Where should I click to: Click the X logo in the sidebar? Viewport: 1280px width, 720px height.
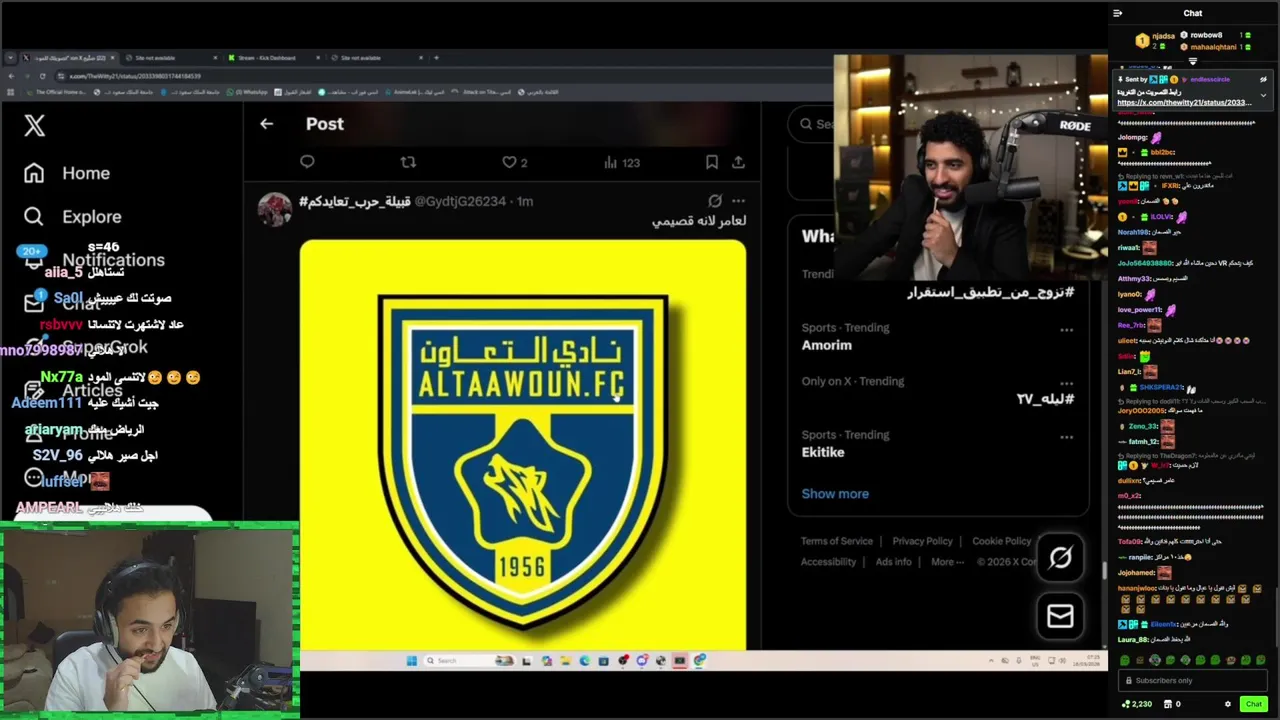34,125
